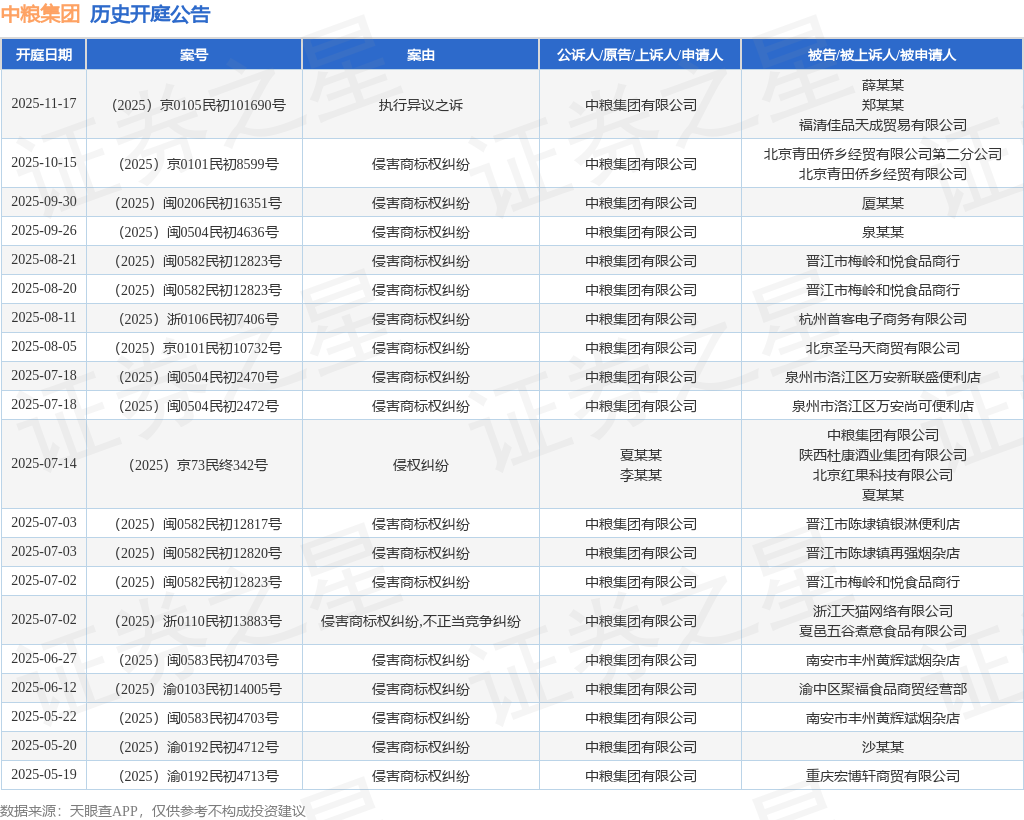The image size is (1024, 820).
Task: Click the 历史开庭公告 title text
Action: click(x=150, y=14)
